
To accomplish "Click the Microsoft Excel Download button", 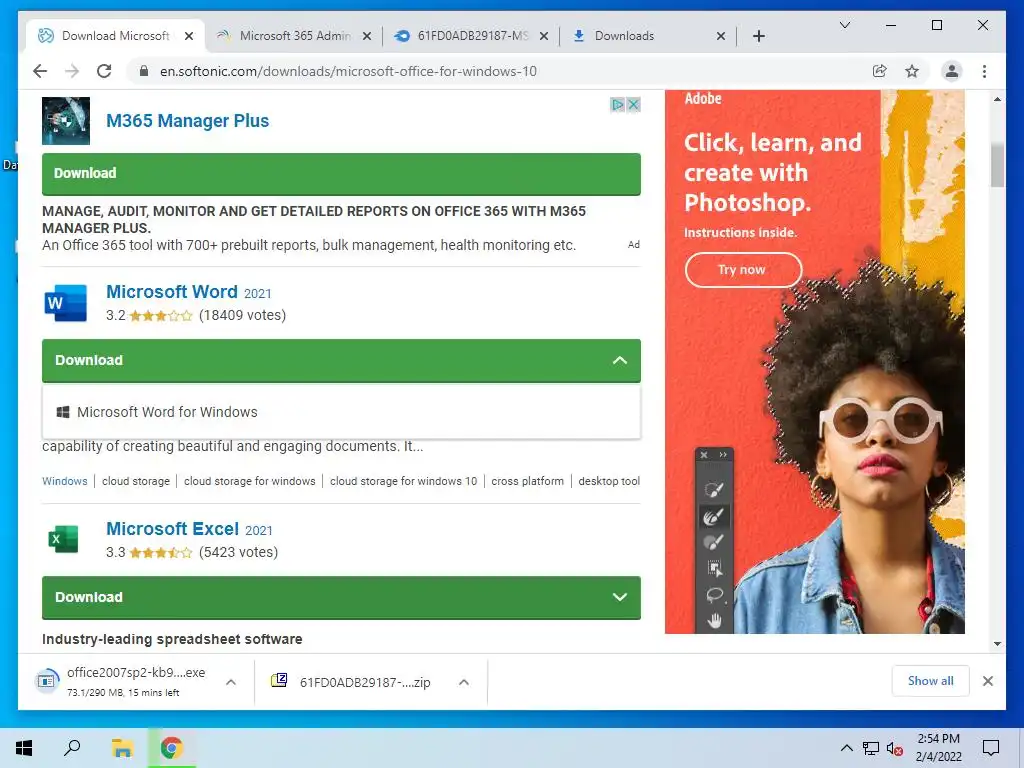I will (x=341, y=598).
